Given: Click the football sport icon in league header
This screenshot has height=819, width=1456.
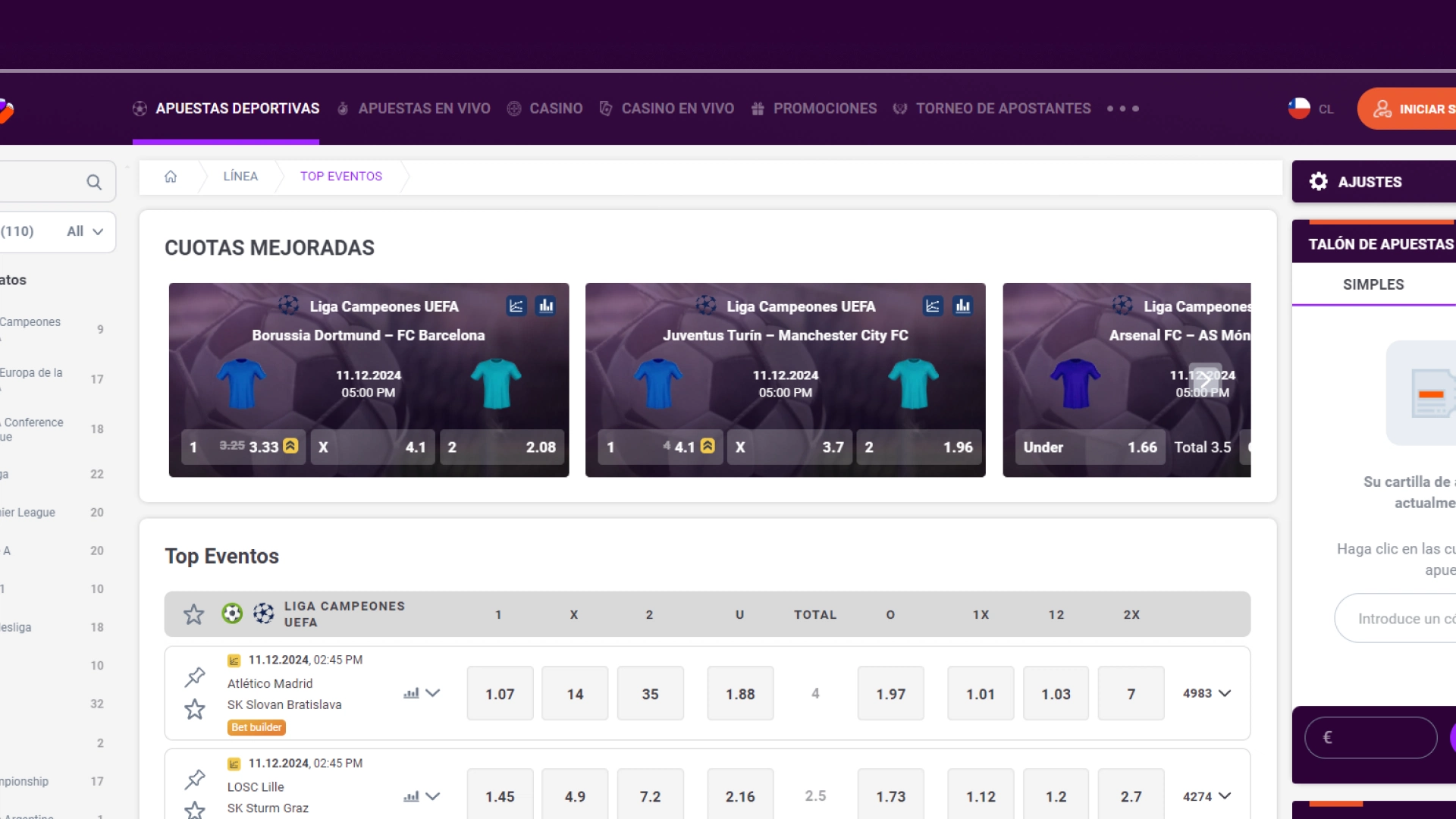Looking at the screenshot, I should point(232,613).
